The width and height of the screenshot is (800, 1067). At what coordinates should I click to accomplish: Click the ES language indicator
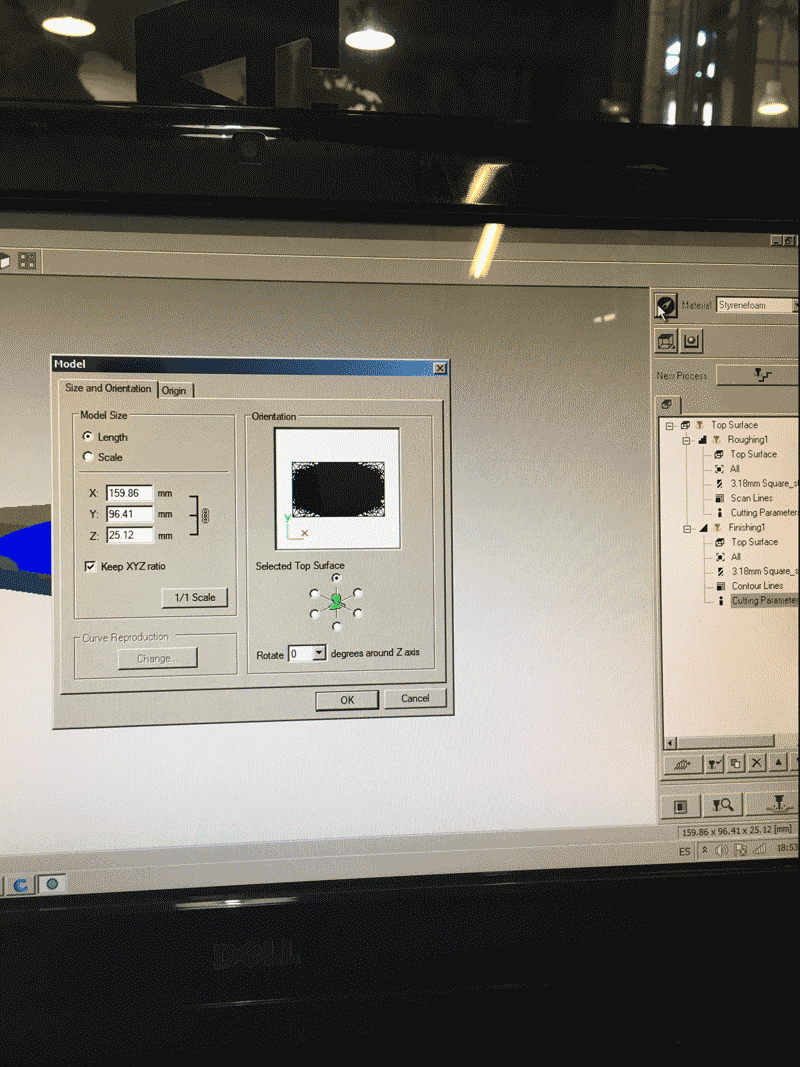(x=684, y=851)
